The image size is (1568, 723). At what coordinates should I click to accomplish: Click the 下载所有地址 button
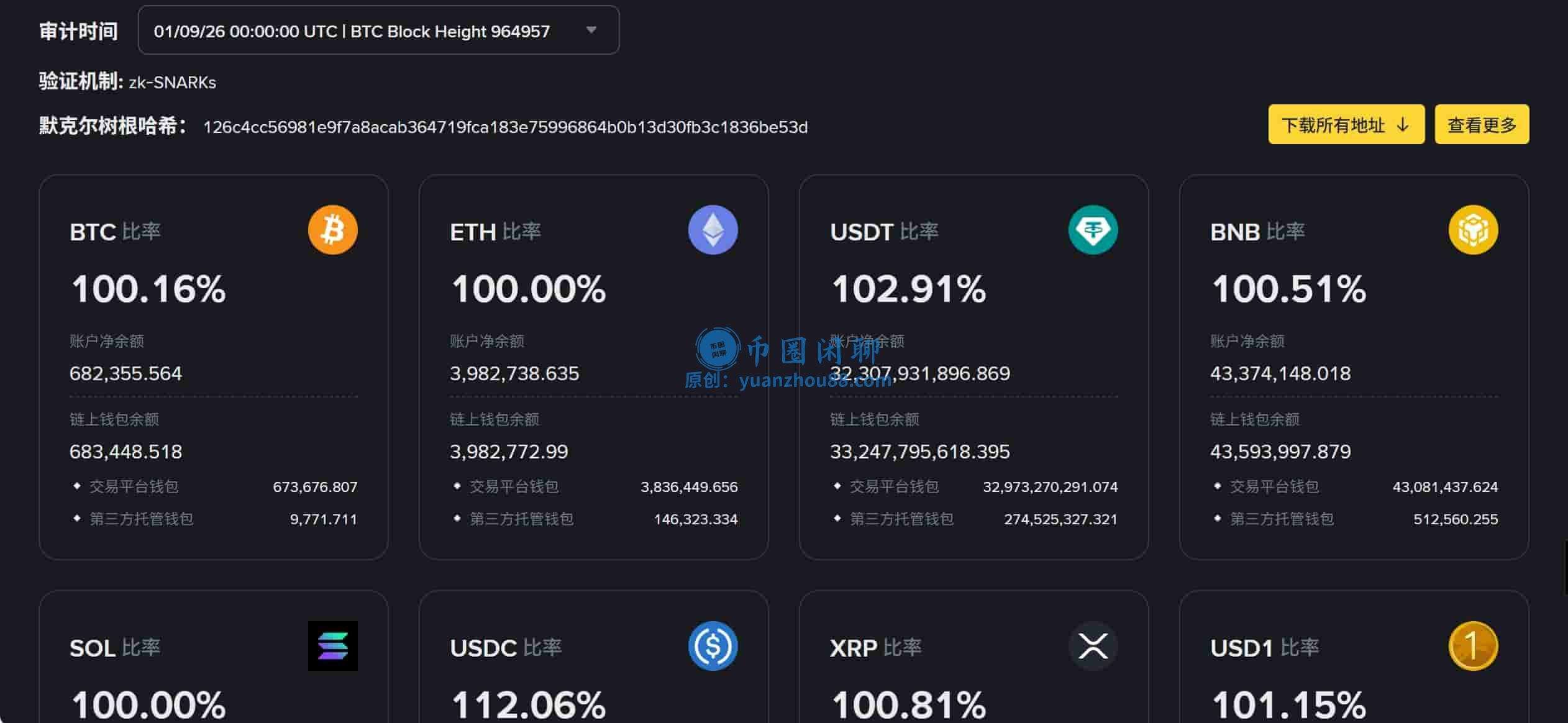click(x=1346, y=125)
